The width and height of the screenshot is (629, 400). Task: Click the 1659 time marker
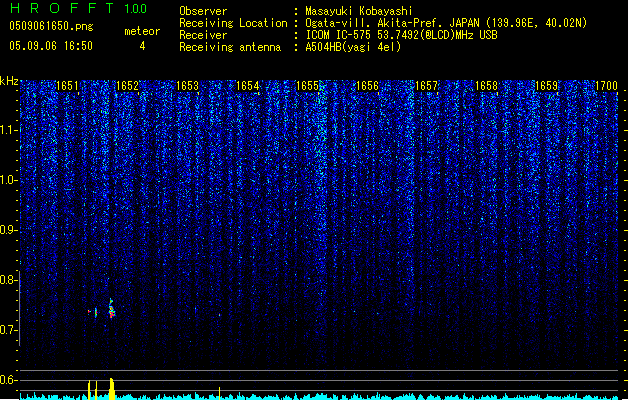[547, 85]
